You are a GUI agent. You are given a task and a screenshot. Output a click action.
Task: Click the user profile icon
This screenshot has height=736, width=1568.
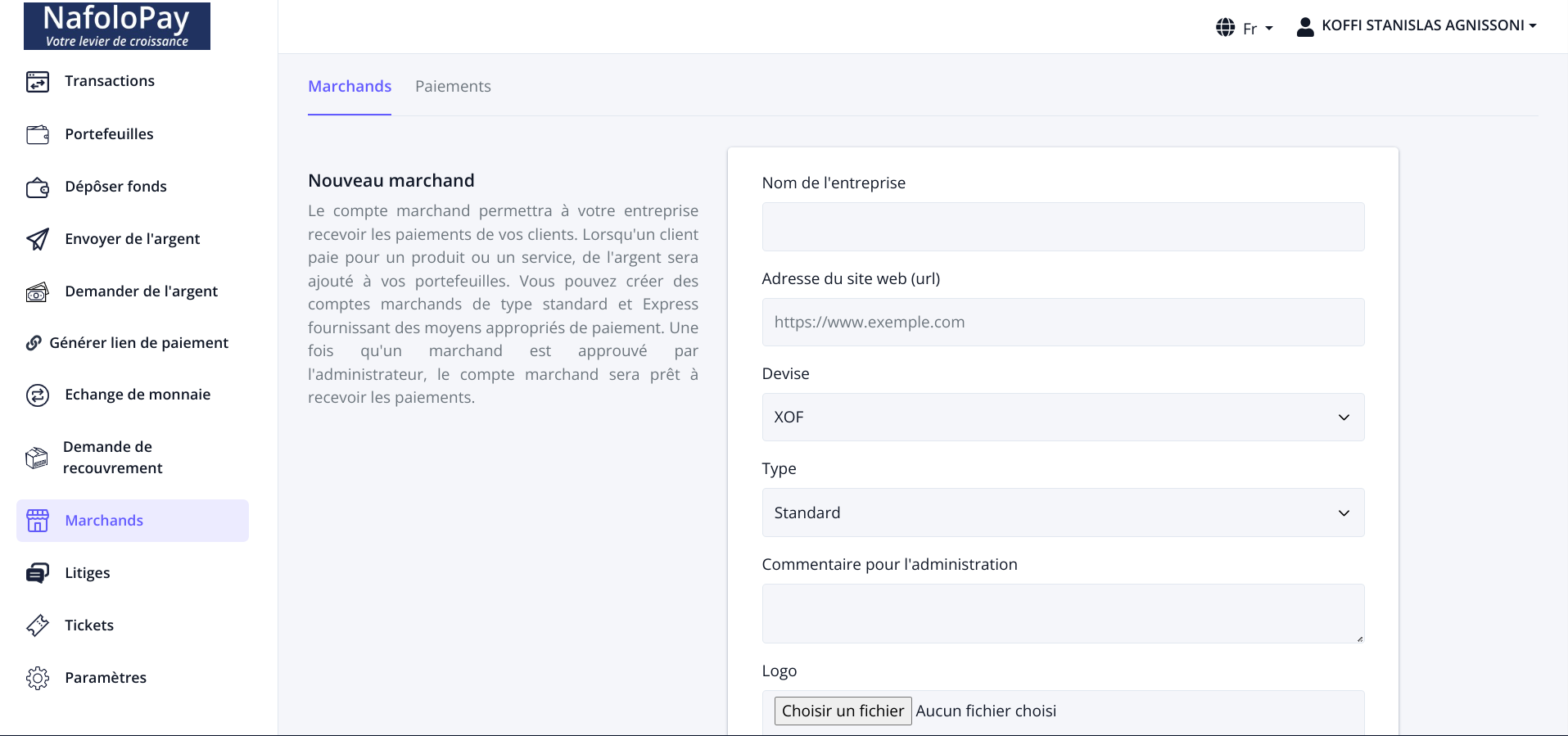[1306, 27]
